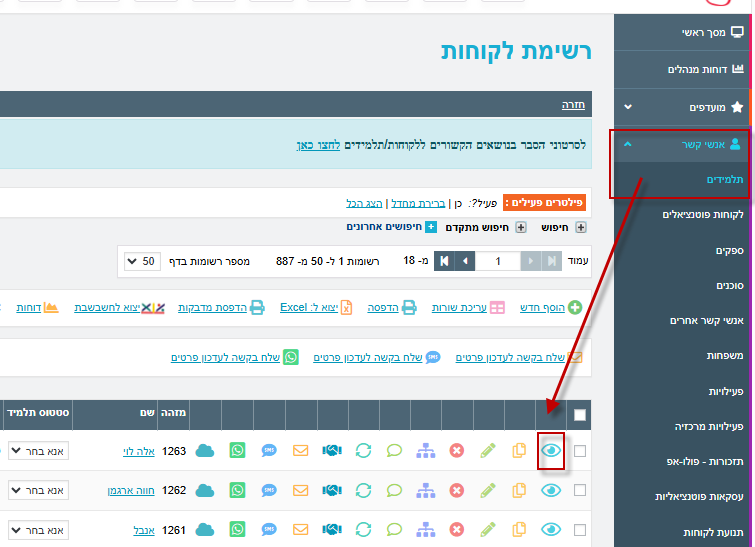Open student status dropdown for אלה לוי
Viewport: 755px width, 547px height.
pyautogui.click(x=33, y=451)
